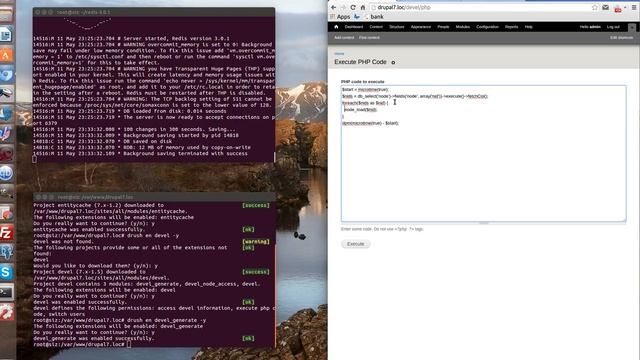Viewport: 640px width, 360px height.
Task: Open the red tools icon at dock bottom
Action: [x=7, y=311]
